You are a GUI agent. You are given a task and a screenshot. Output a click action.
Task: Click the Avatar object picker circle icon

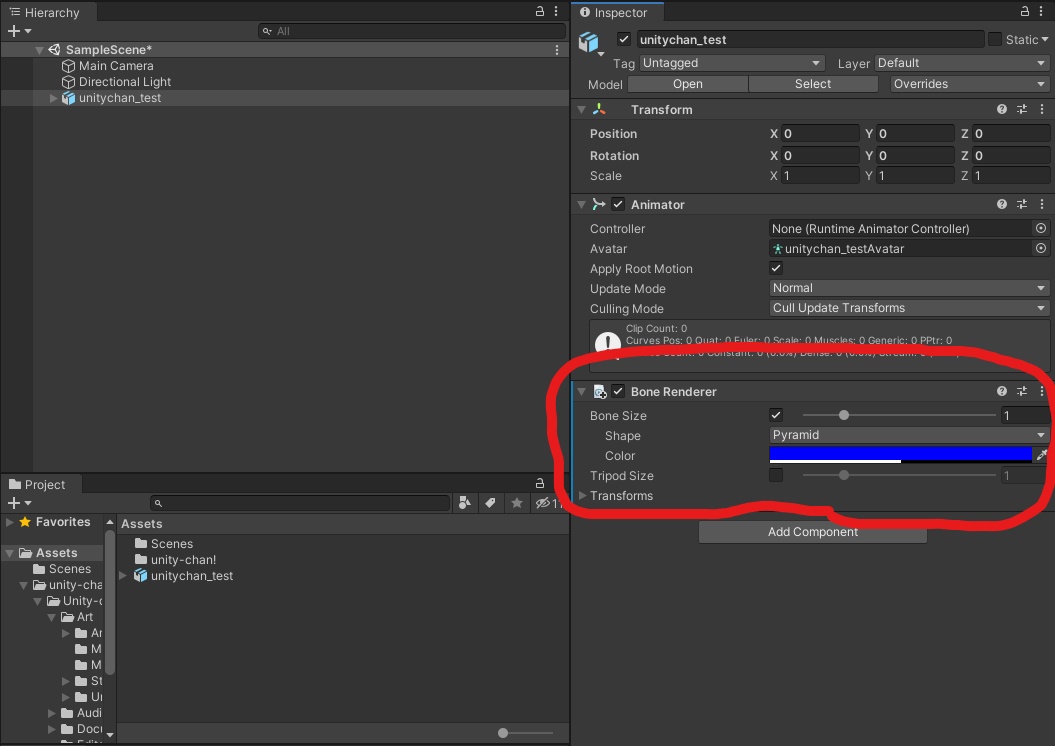click(1040, 248)
